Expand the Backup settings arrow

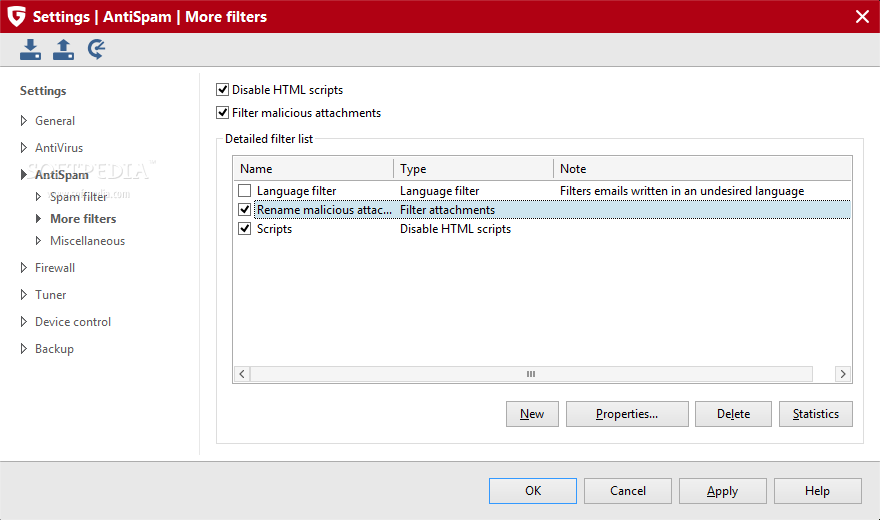pos(24,348)
